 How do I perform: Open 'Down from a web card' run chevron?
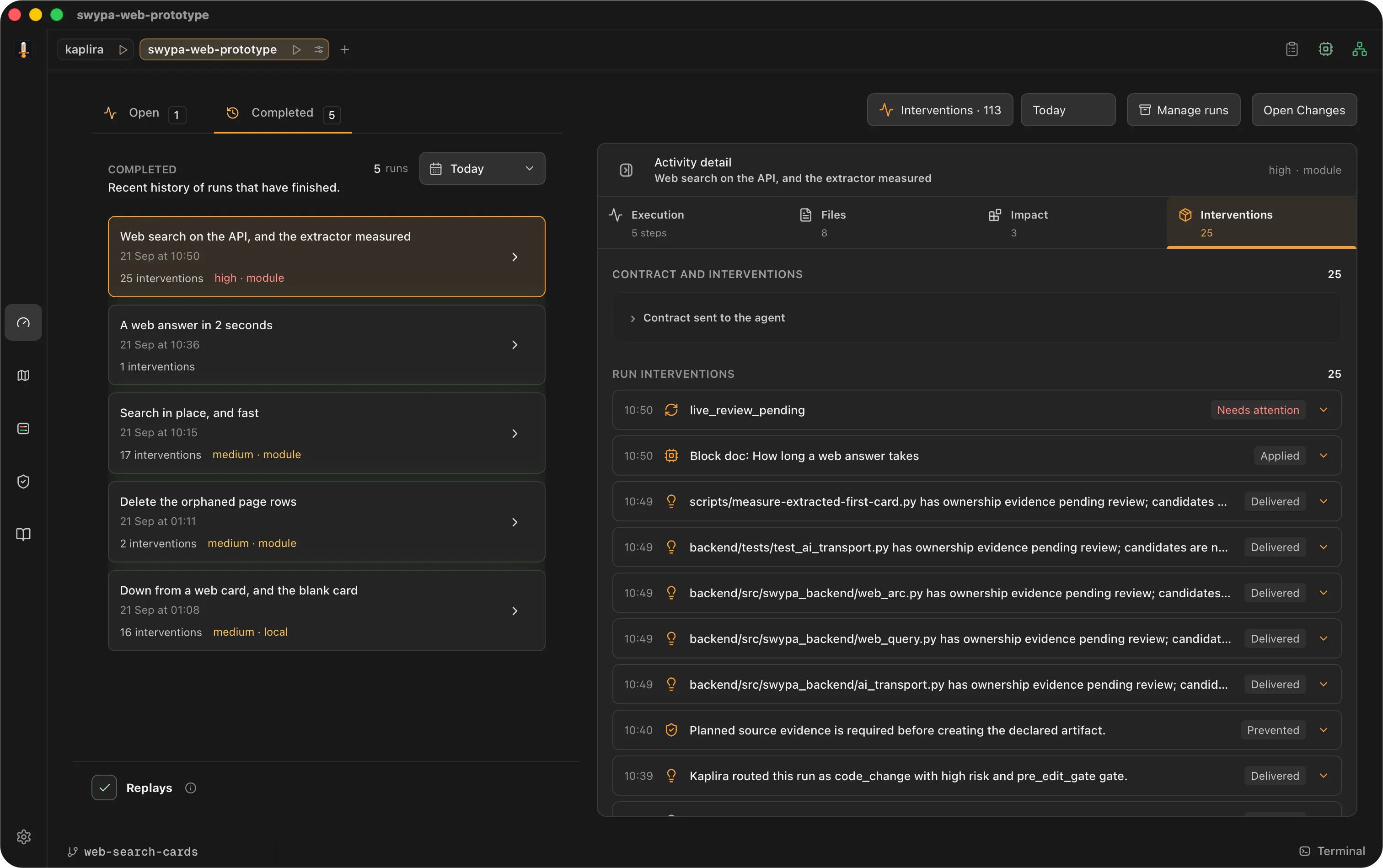[x=515, y=611]
